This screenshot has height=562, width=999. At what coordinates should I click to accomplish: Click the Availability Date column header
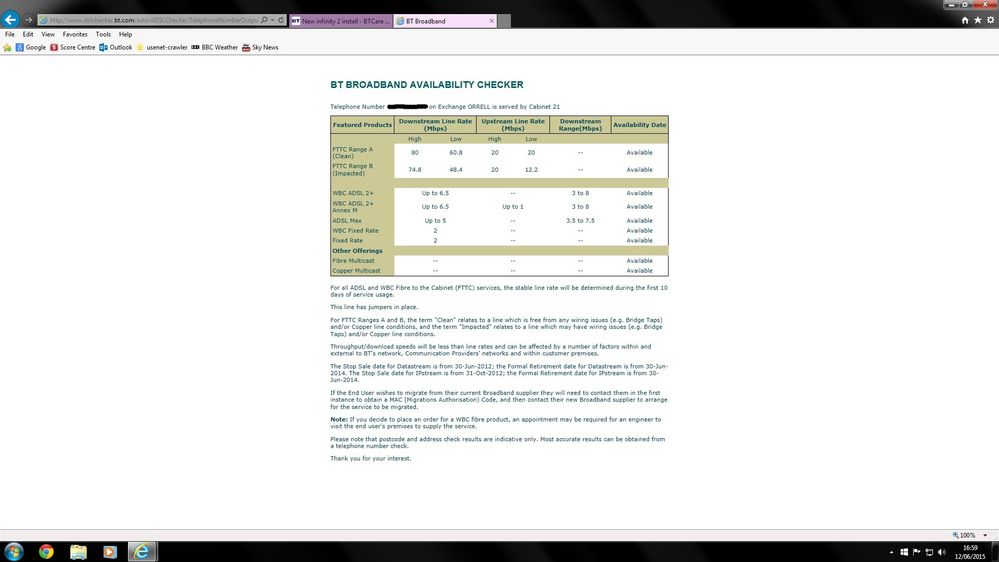tap(640, 125)
